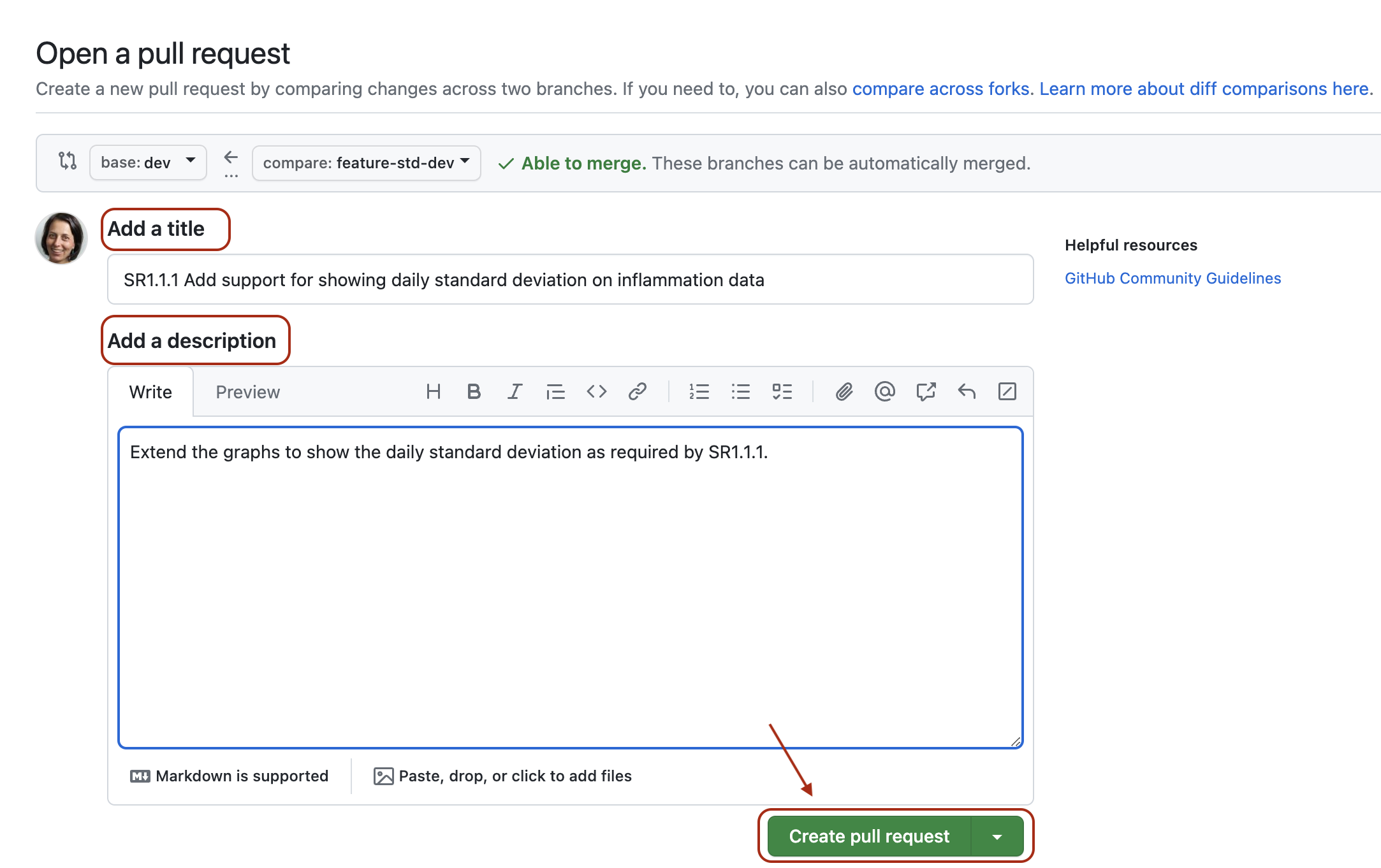
Task: Attach a file using the paperclip icon
Action: click(x=845, y=391)
